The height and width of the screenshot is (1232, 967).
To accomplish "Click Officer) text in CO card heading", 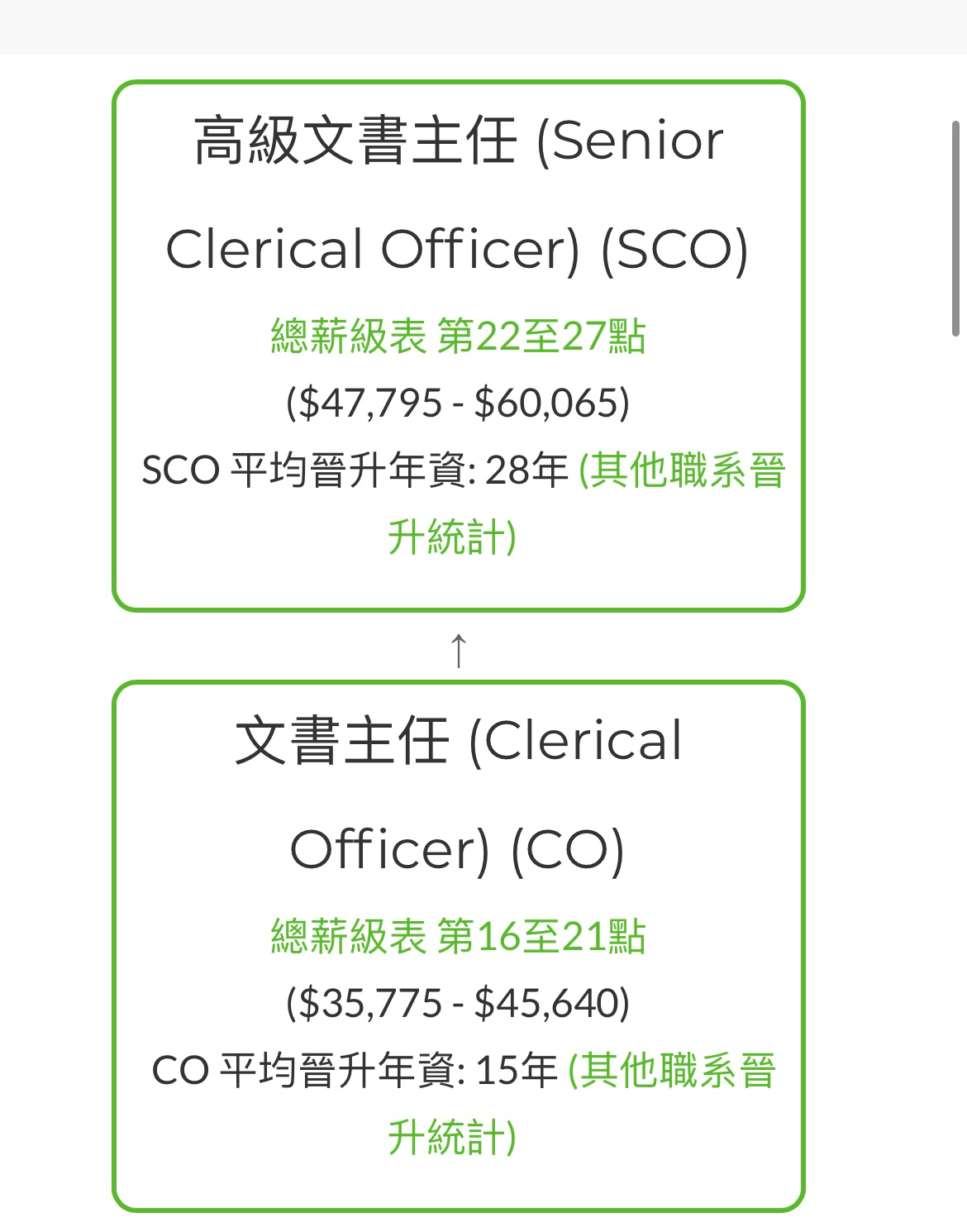I will 390,850.
